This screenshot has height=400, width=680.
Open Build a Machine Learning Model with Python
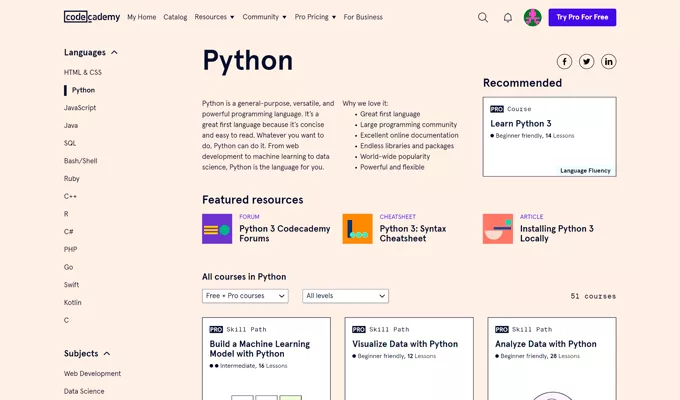259,349
